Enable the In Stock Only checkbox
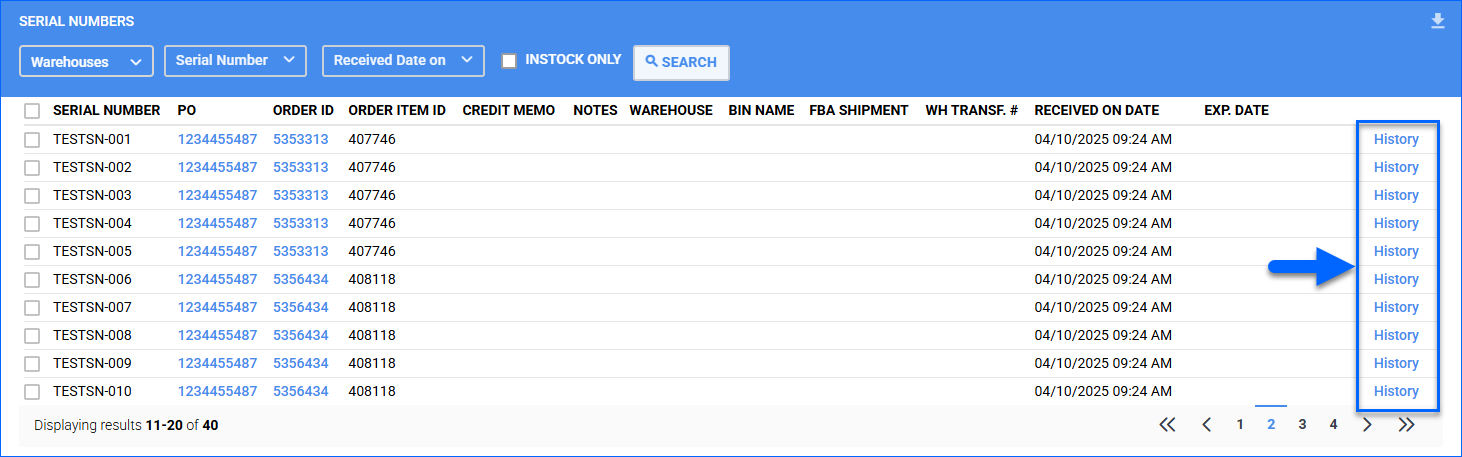This screenshot has height=457, width=1462. (x=509, y=61)
